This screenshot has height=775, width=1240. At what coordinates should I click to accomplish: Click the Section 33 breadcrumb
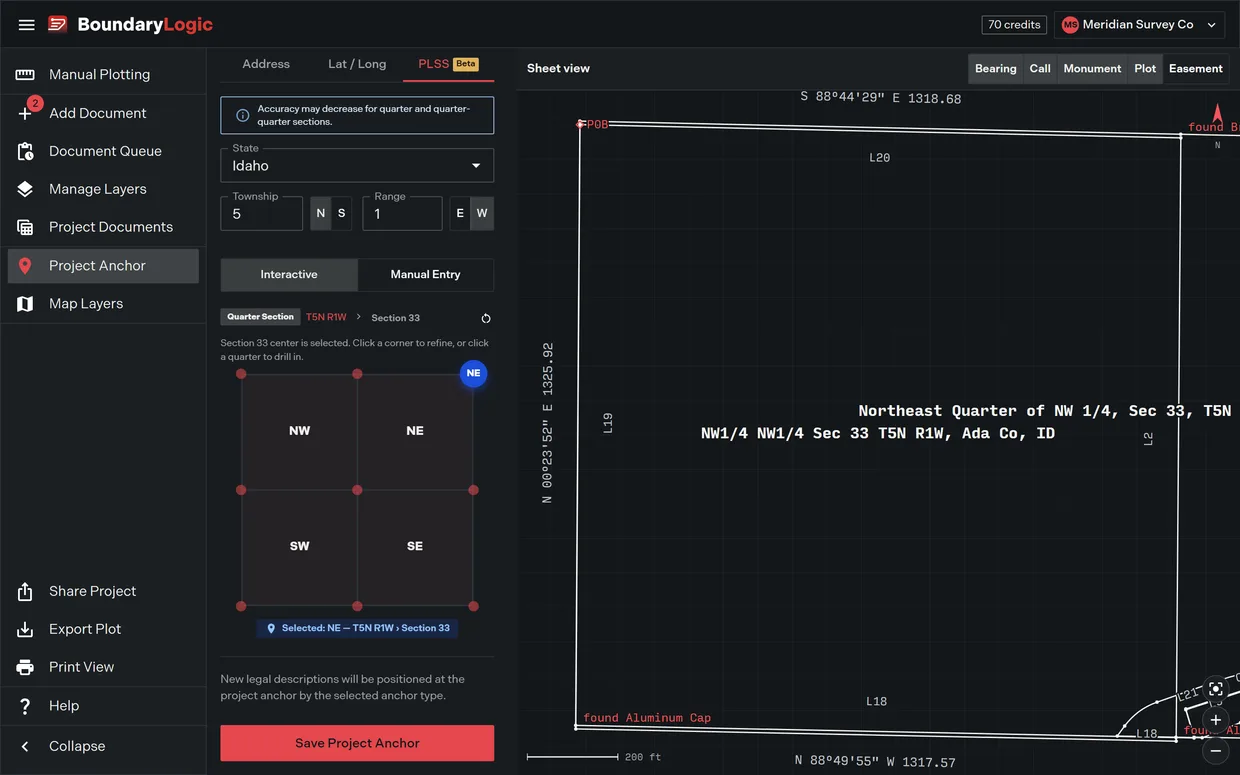coord(396,318)
